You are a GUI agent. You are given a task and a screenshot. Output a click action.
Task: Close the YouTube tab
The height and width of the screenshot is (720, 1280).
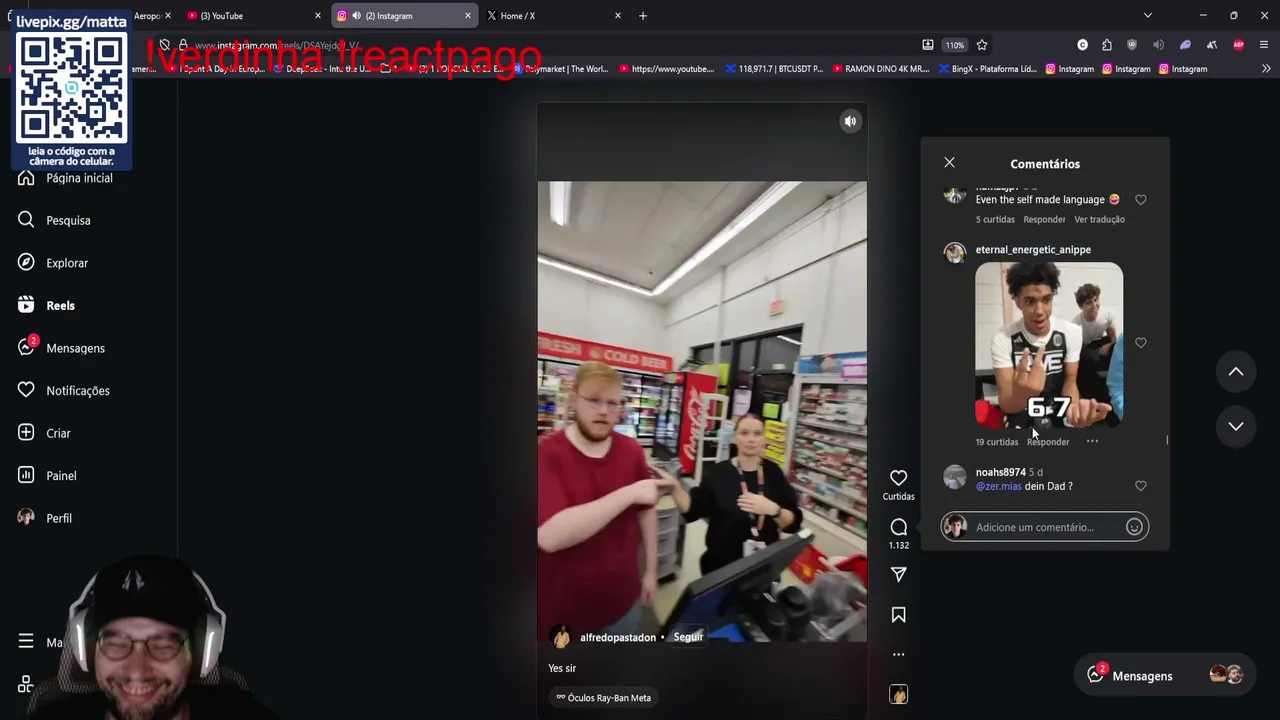tap(318, 16)
